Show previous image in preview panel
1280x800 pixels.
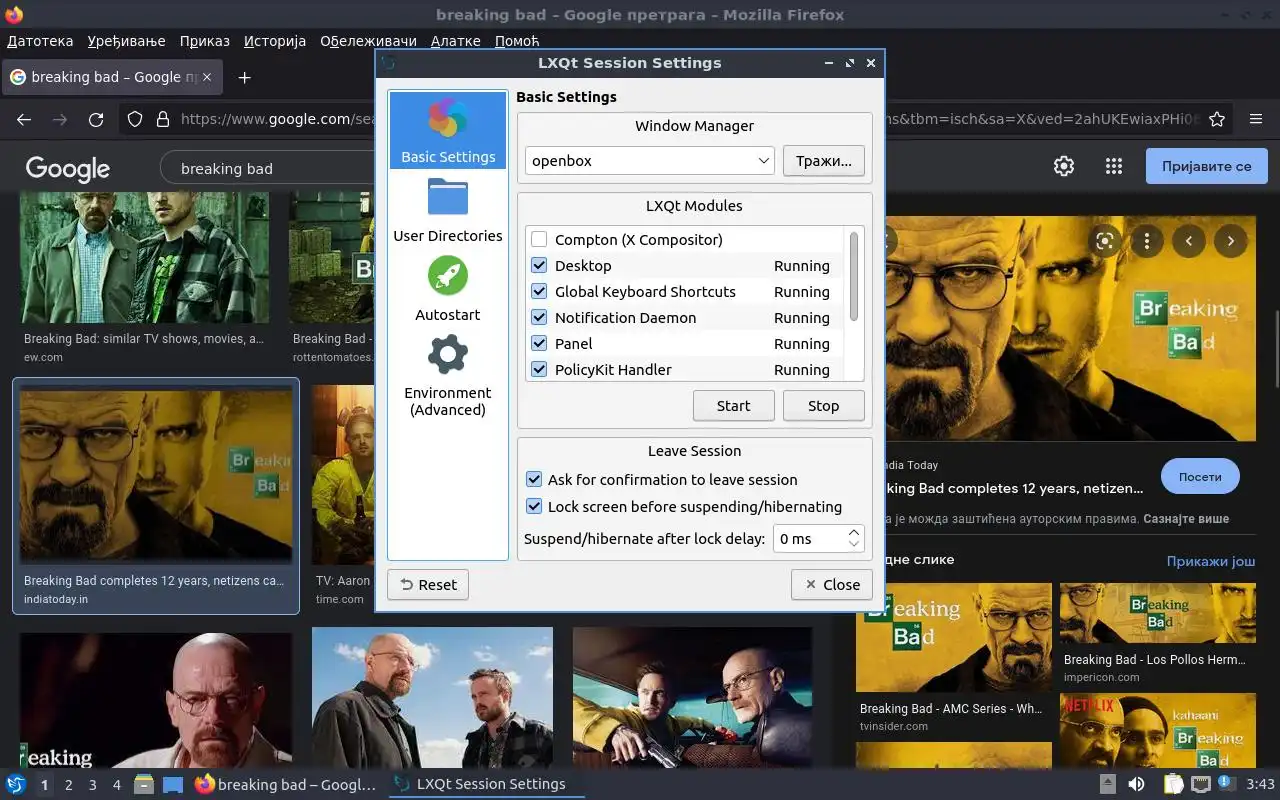click(1189, 240)
